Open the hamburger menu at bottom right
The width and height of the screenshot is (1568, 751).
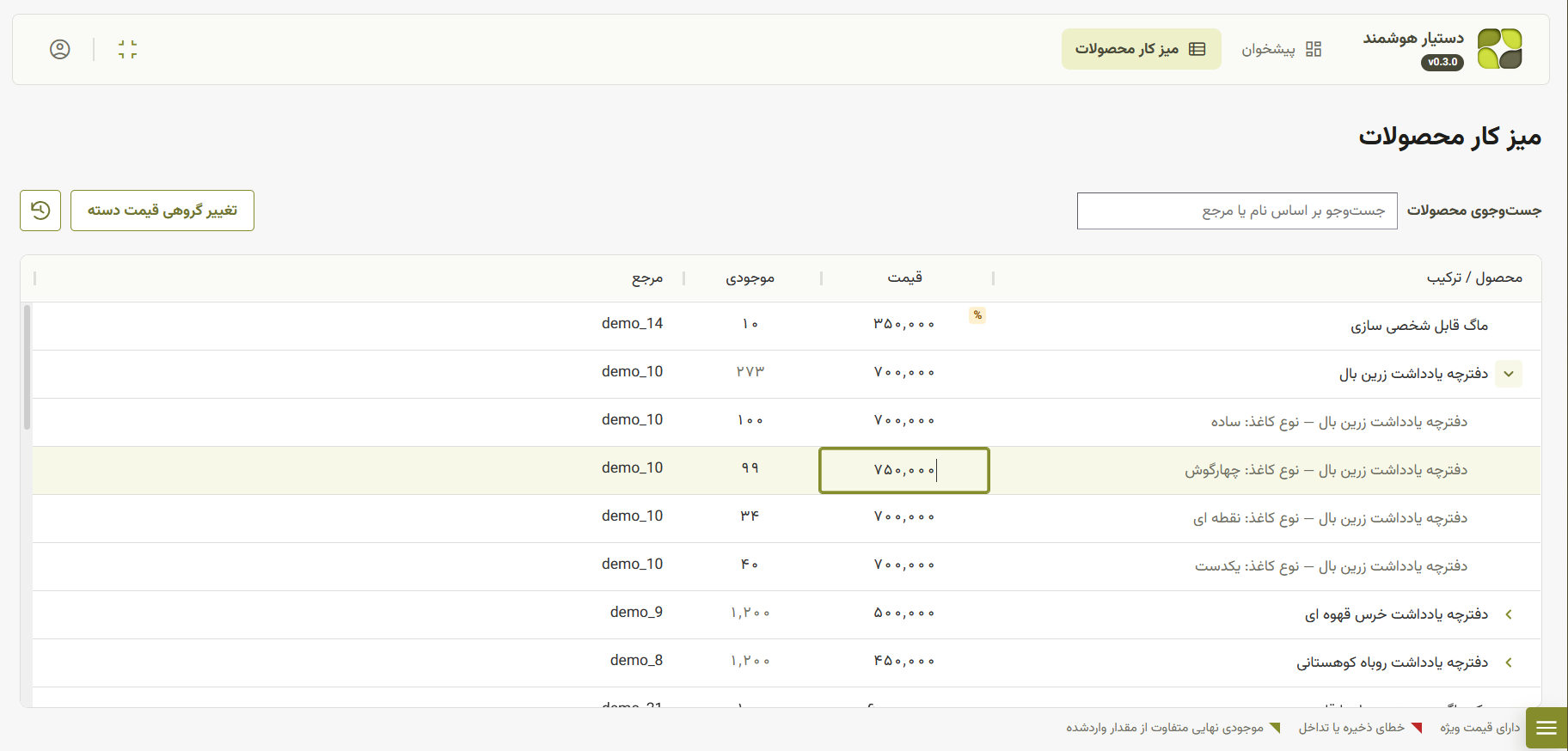click(x=1547, y=728)
